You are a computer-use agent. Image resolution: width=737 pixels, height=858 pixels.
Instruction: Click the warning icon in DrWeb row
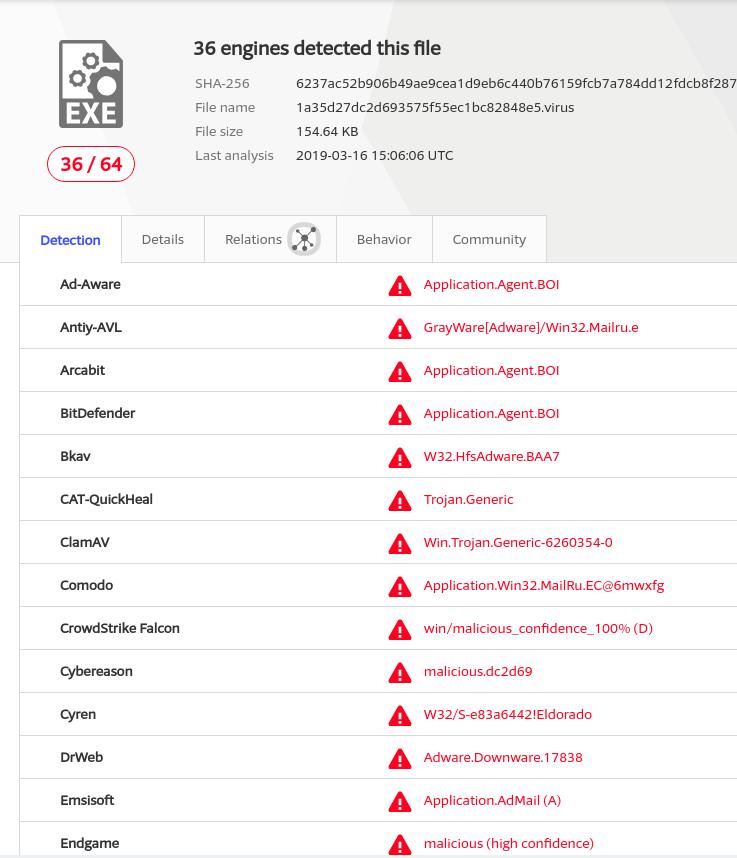[400, 759]
